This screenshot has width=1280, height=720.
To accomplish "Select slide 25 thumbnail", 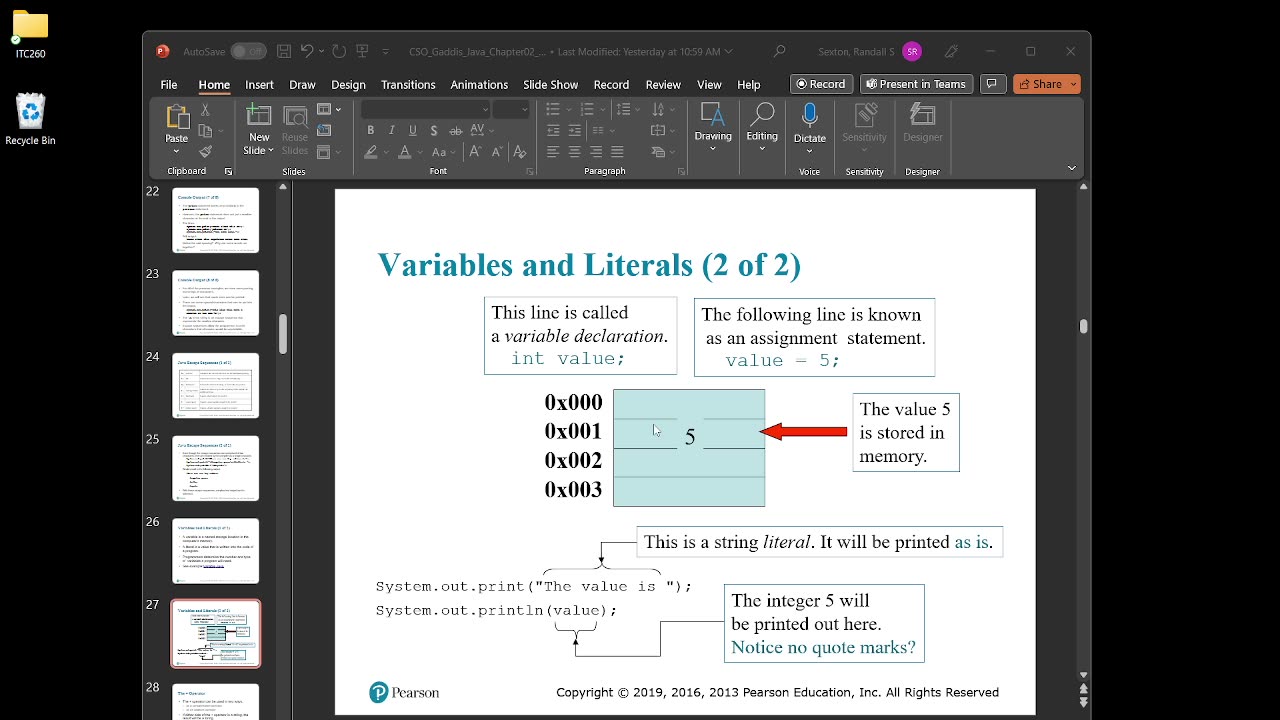I will coord(215,468).
